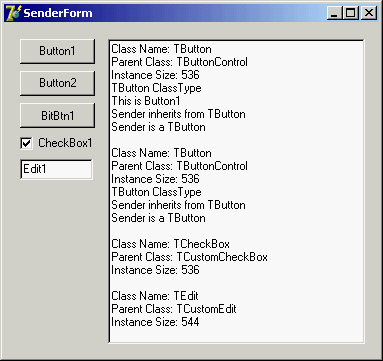Click the line 'Class Name: TCheckBox'
383x361 pixels.
[x=170, y=244]
